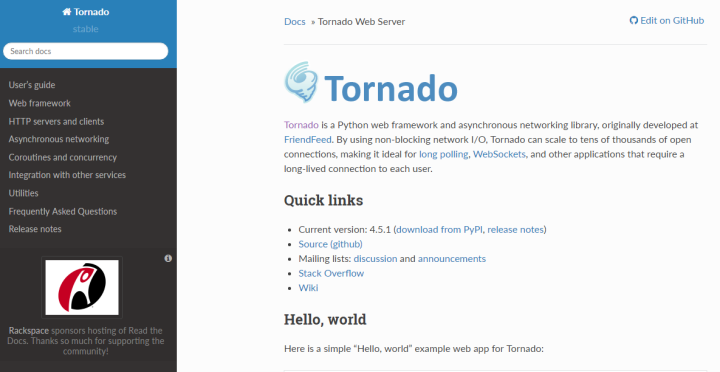Click the Tornado Web Server breadcrumb text
The height and width of the screenshot is (372, 720).
click(x=361, y=22)
